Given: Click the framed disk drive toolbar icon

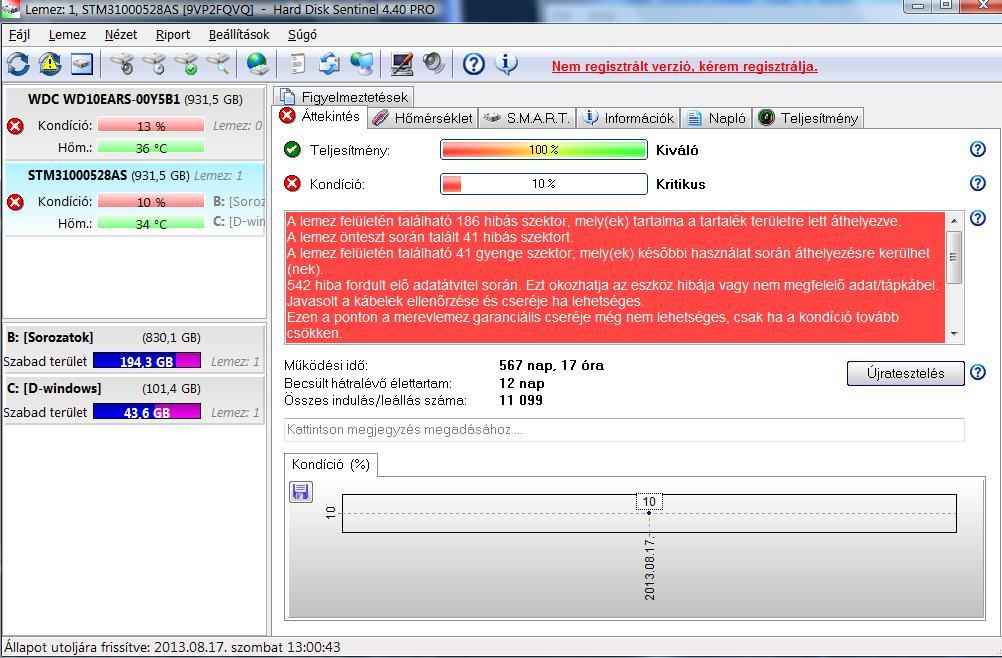Looking at the screenshot, I should tap(82, 64).
